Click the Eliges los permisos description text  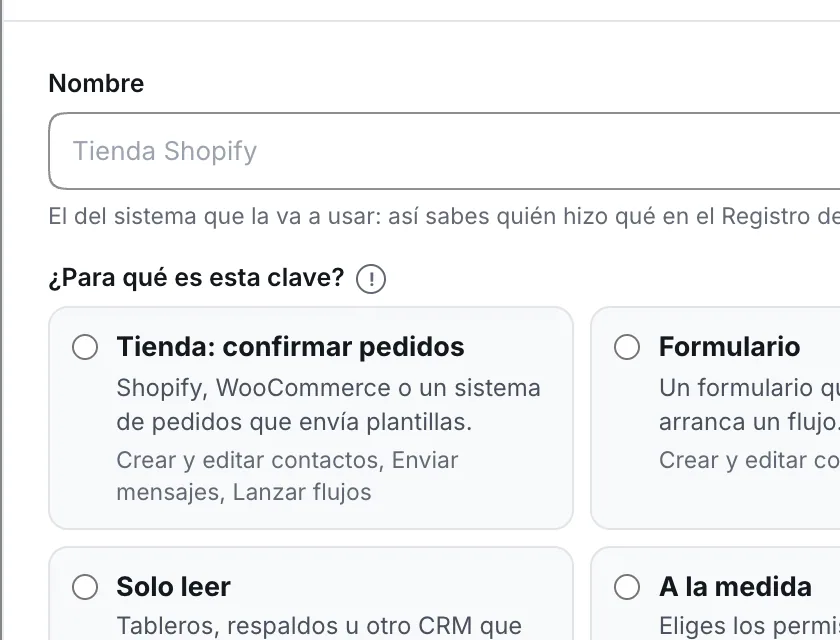click(749, 626)
